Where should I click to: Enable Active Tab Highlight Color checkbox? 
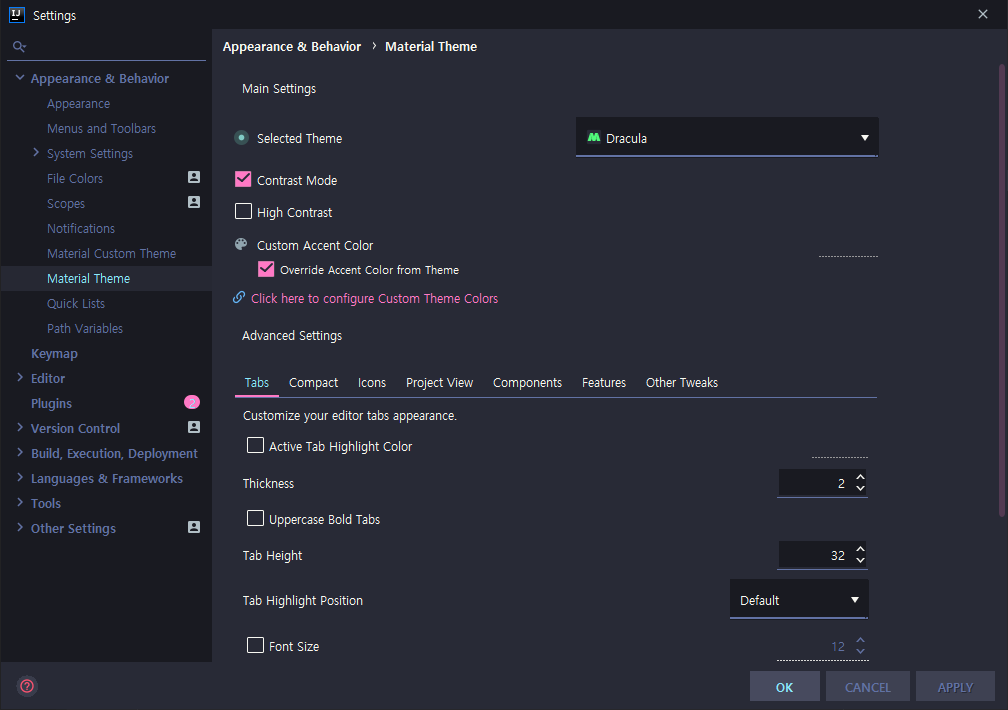coord(255,445)
